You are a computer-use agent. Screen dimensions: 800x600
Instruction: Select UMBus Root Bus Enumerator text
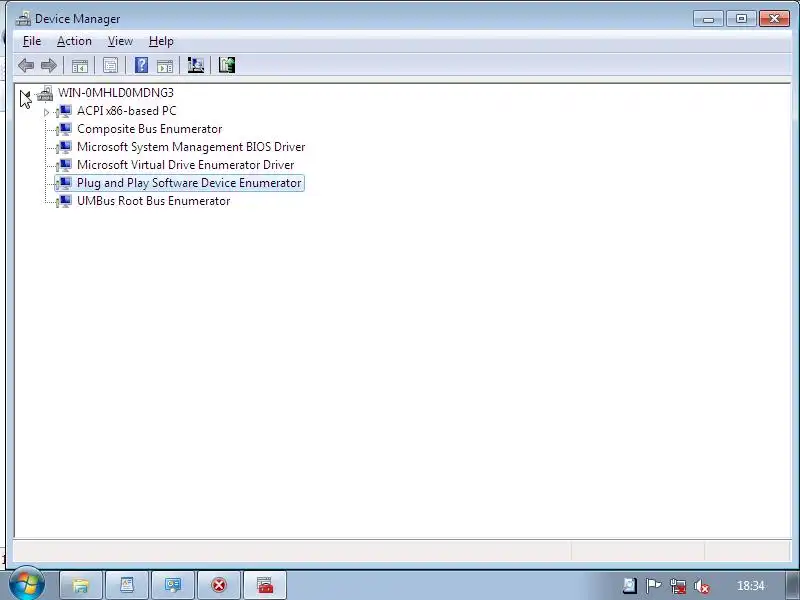(153, 201)
